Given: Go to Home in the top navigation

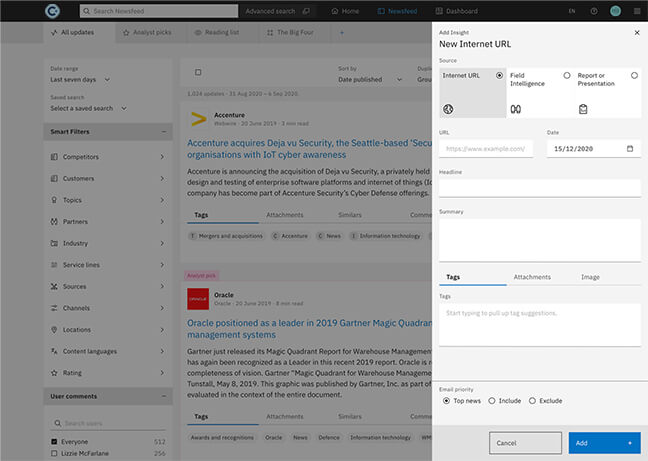Looking at the screenshot, I should click(345, 11).
